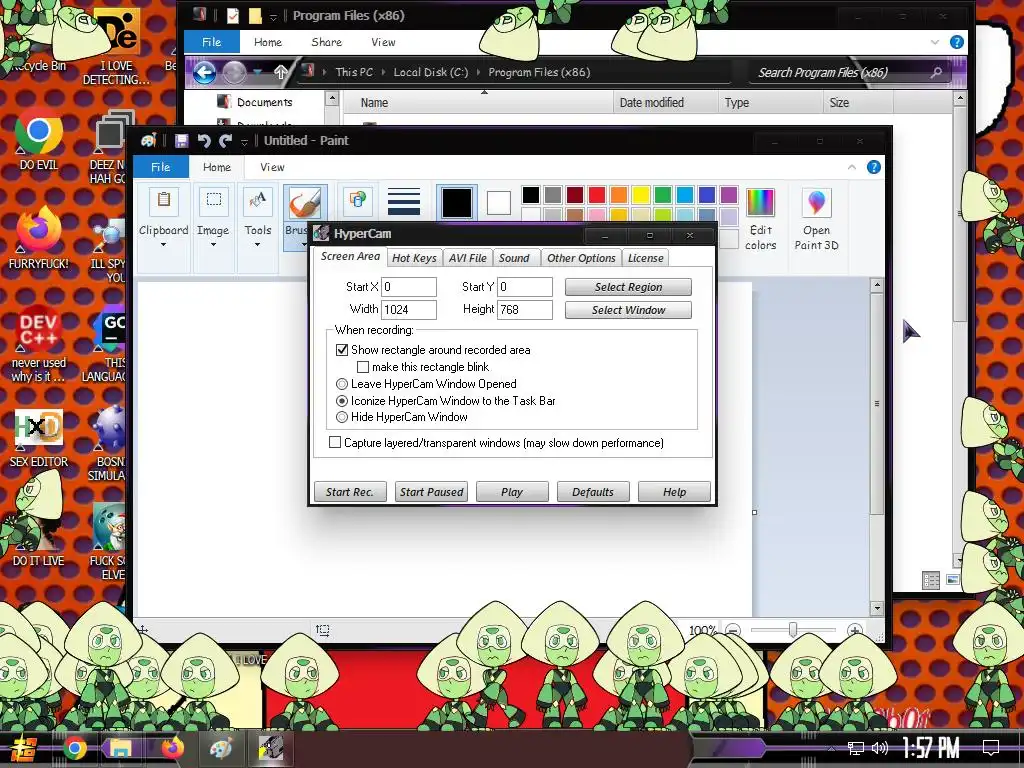Viewport: 1024px width, 768px height.
Task: Click the Start Rec. button
Action: [350, 492]
